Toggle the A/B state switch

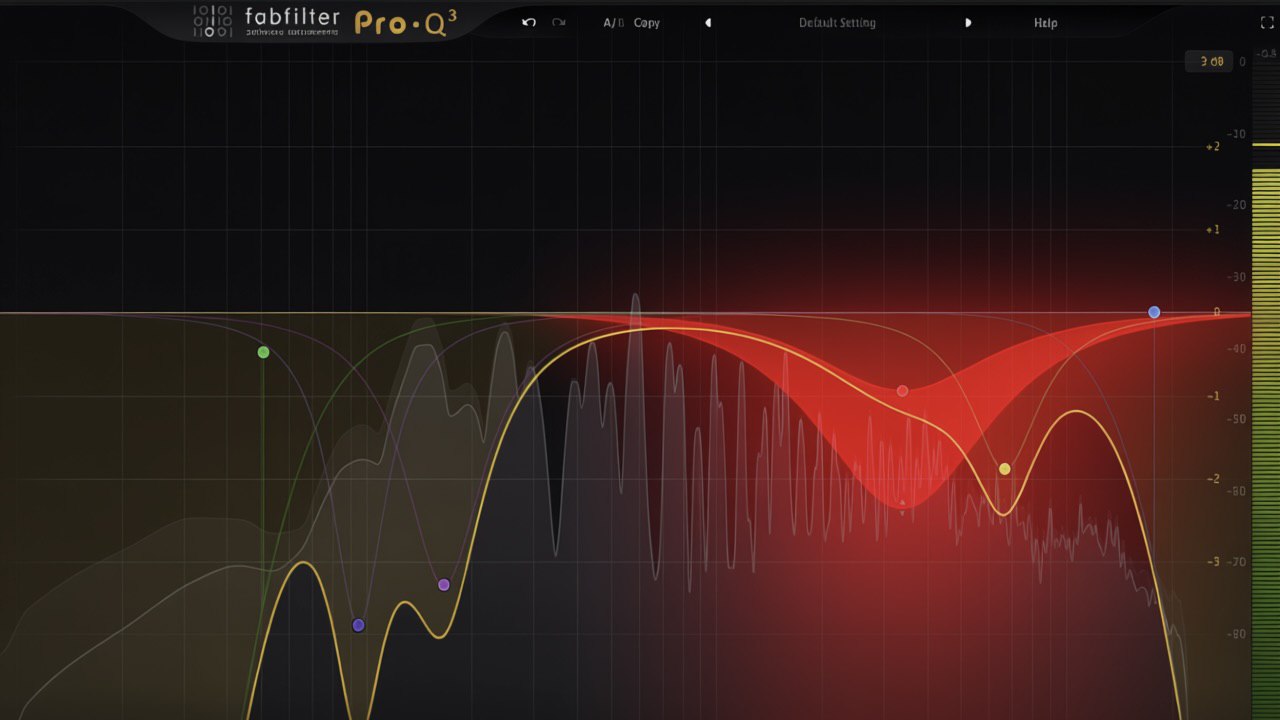tap(612, 23)
